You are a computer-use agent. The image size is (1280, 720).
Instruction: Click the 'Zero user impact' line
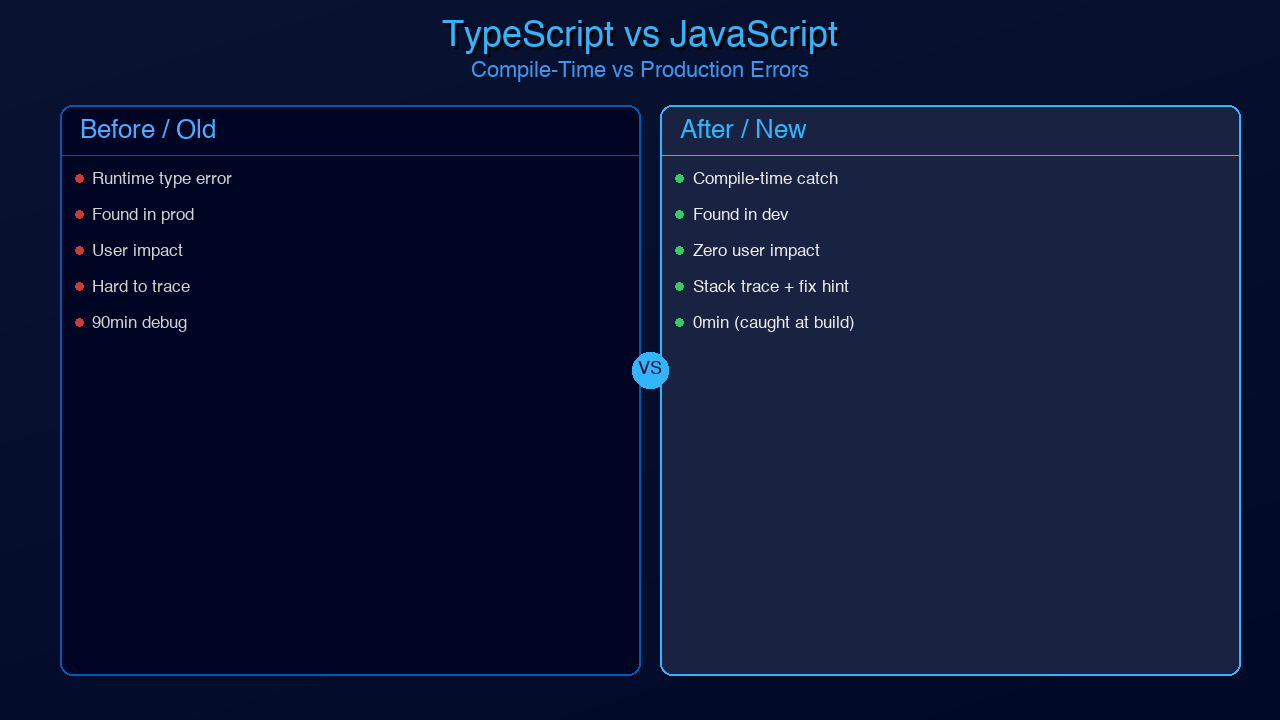756,251
